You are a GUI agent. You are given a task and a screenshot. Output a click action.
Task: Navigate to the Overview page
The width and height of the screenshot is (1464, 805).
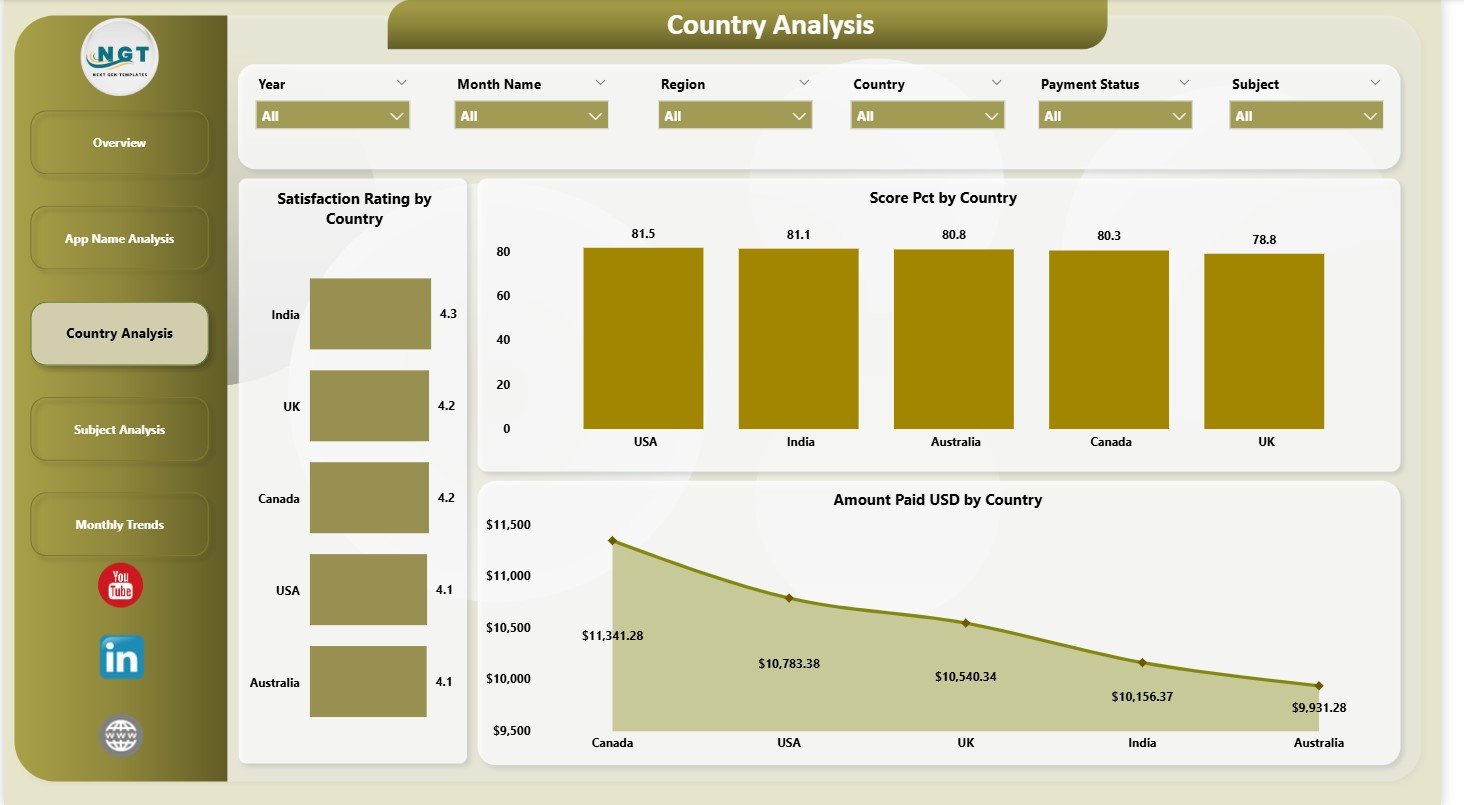pos(119,142)
